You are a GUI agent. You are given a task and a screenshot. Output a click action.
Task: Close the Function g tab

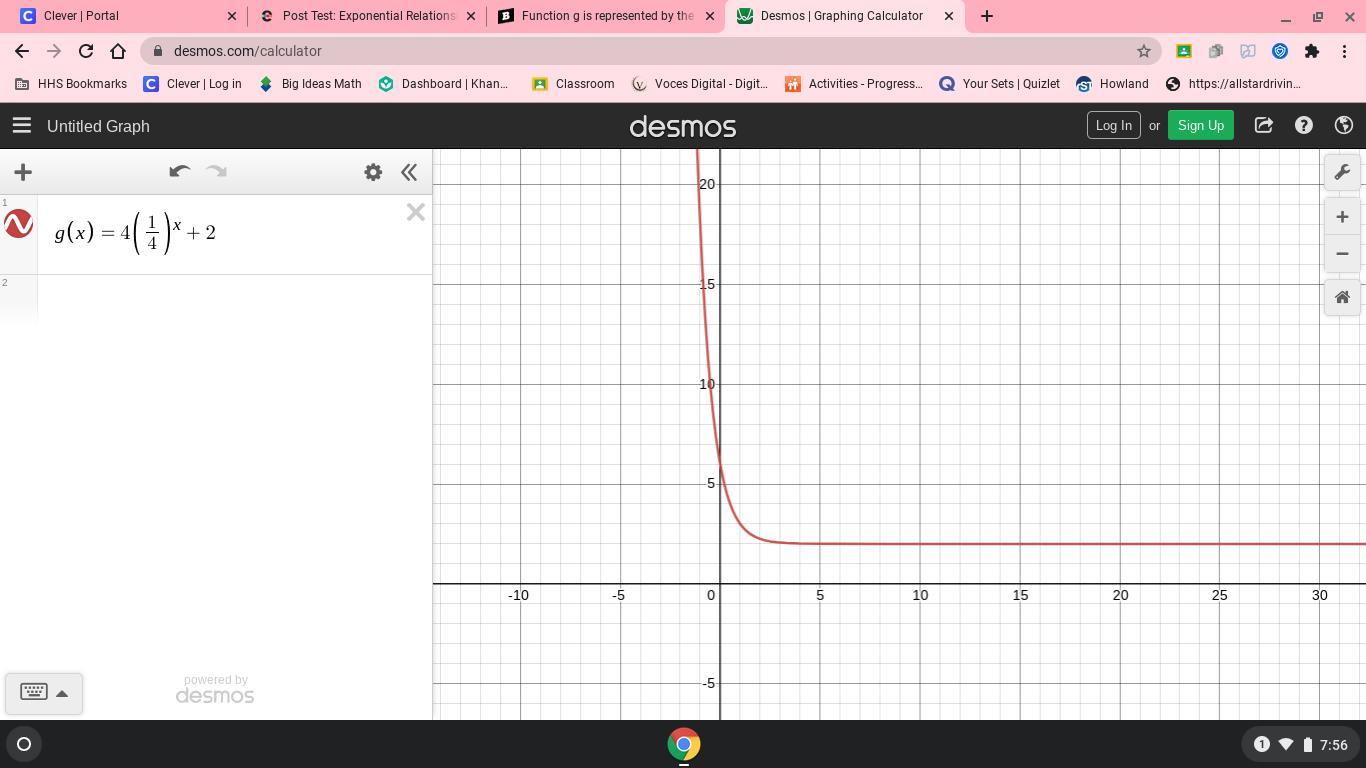710,16
